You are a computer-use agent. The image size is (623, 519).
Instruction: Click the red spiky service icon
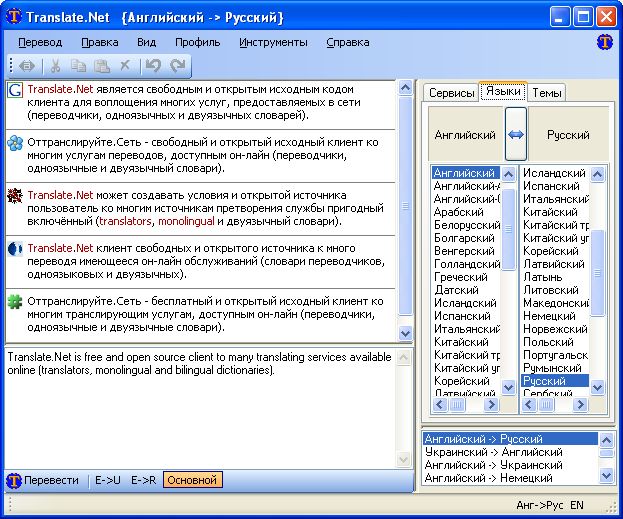pyautogui.click(x=15, y=195)
